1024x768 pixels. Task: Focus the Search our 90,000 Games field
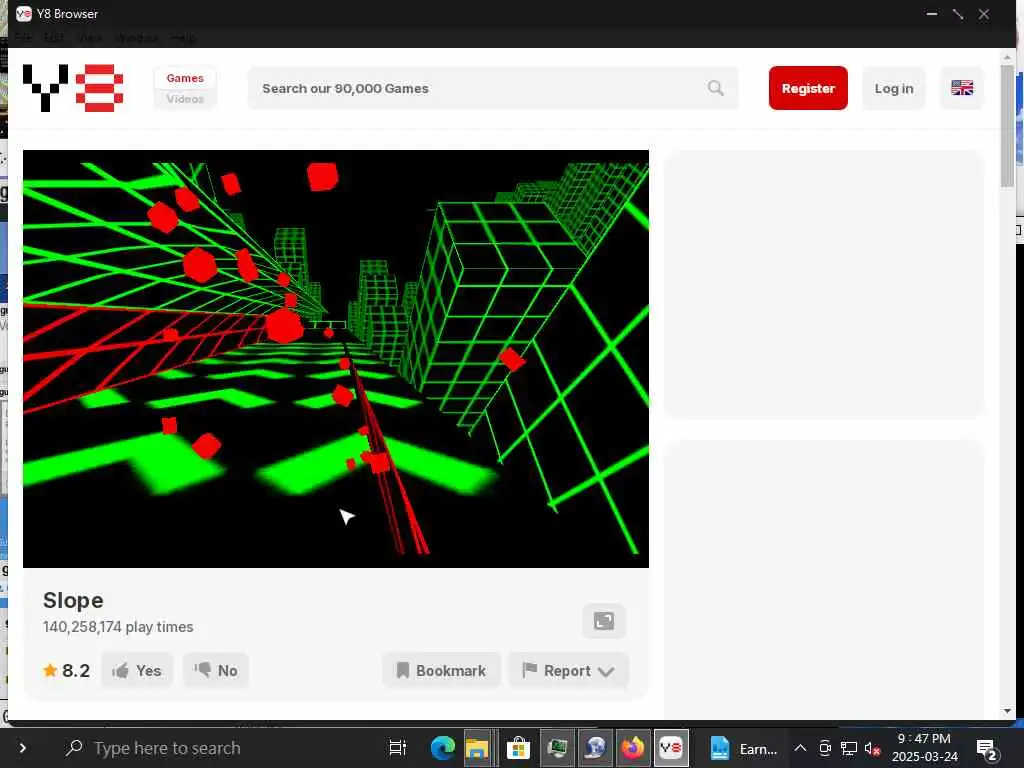point(493,88)
